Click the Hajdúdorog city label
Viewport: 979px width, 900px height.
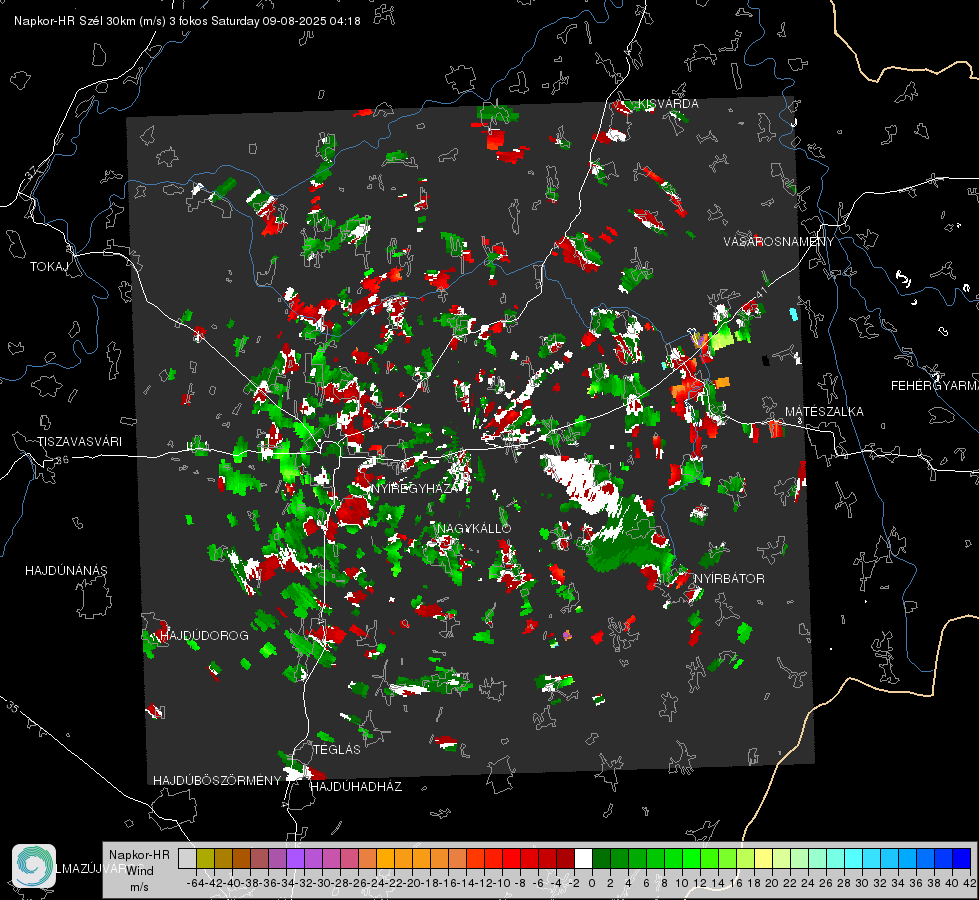[x=204, y=636]
